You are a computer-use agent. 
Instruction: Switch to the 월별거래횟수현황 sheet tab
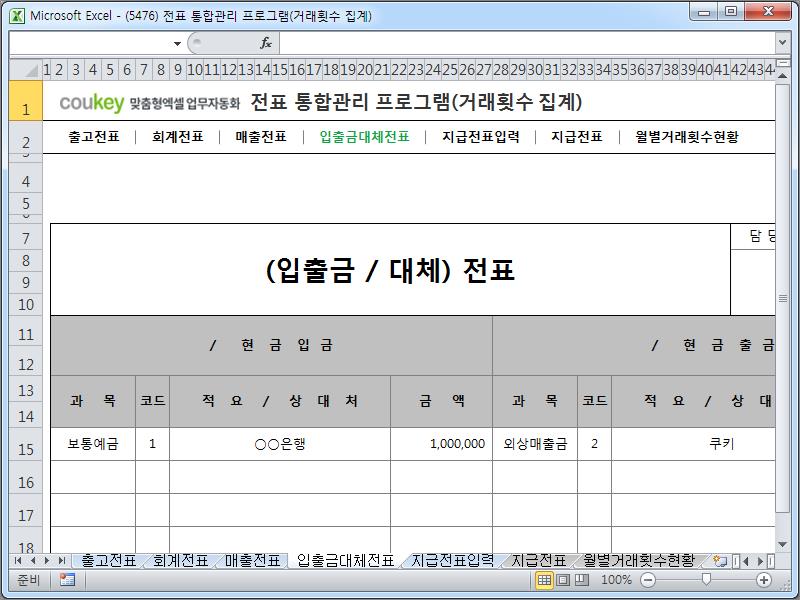coord(639,561)
